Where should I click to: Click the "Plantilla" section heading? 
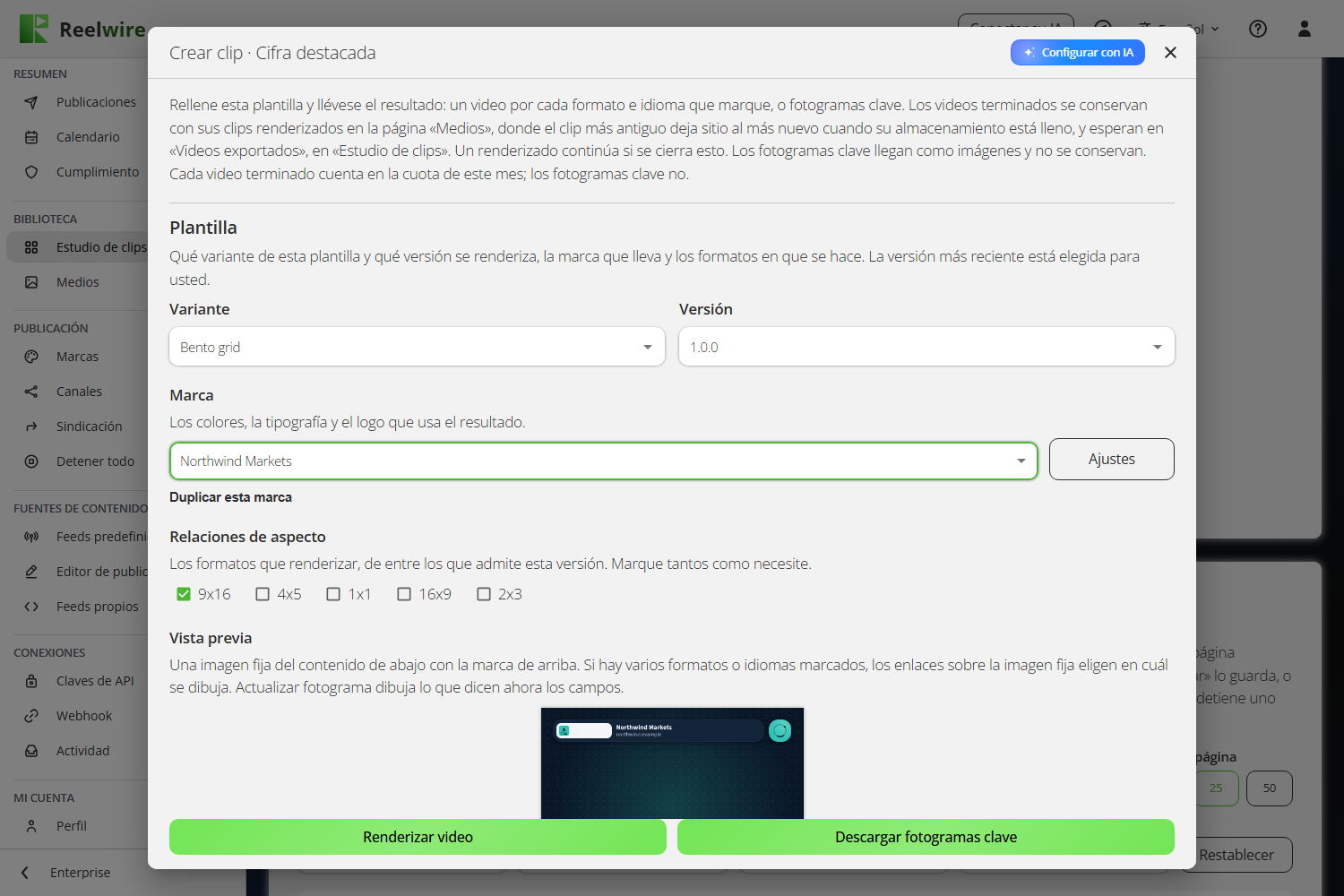pyautogui.click(x=203, y=228)
